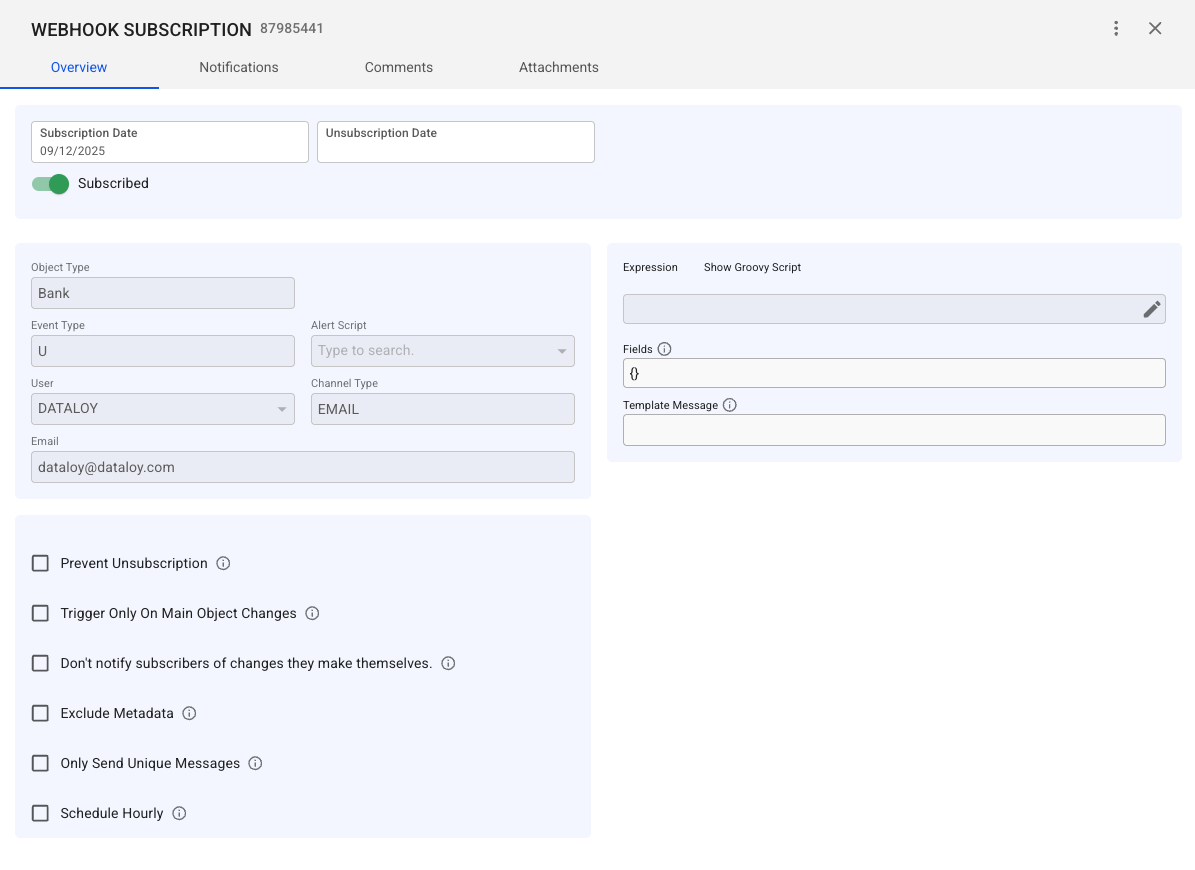
Task: Click info icon beside Trigger Only On Main Object Changes
Action: pyautogui.click(x=312, y=614)
